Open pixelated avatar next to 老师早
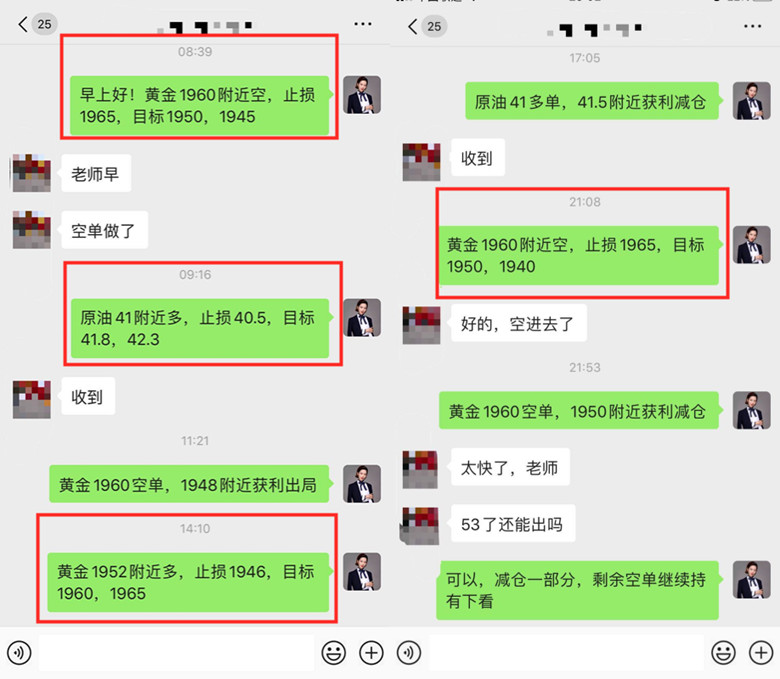Viewport: 780px width, 679px height. [x=31, y=173]
